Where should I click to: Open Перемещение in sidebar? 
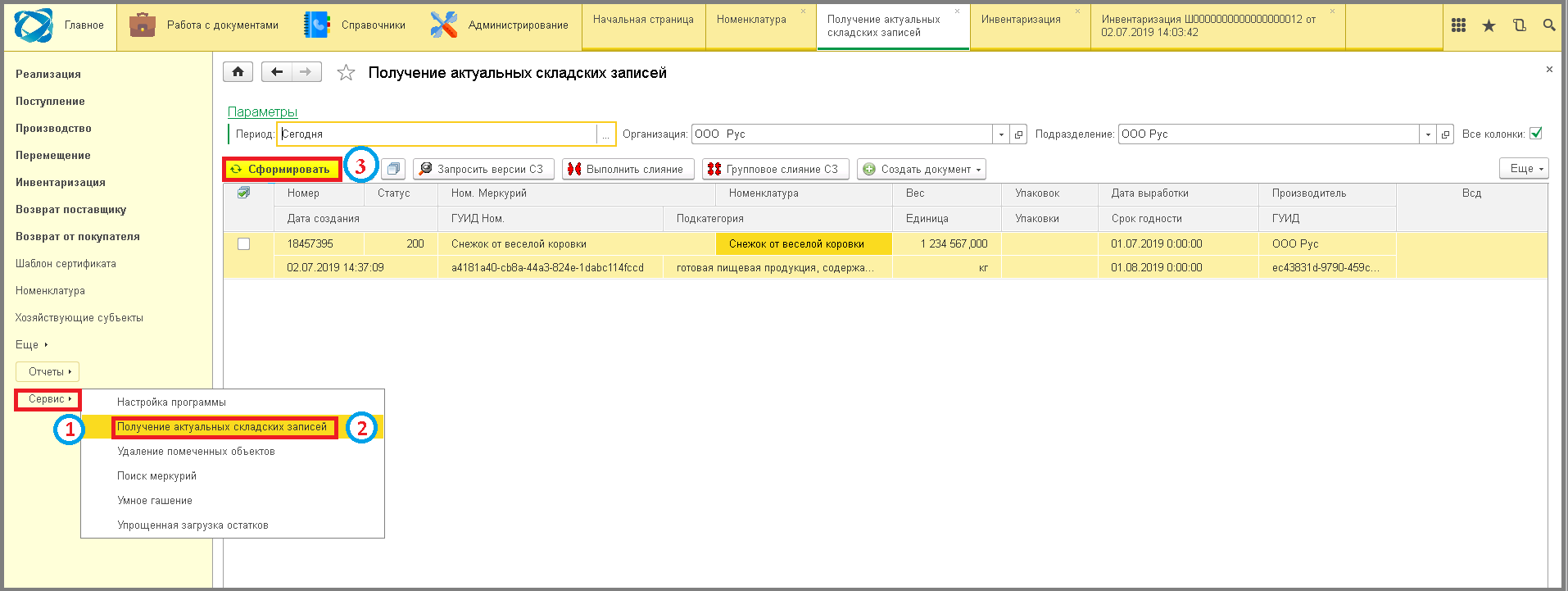click(53, 155)
